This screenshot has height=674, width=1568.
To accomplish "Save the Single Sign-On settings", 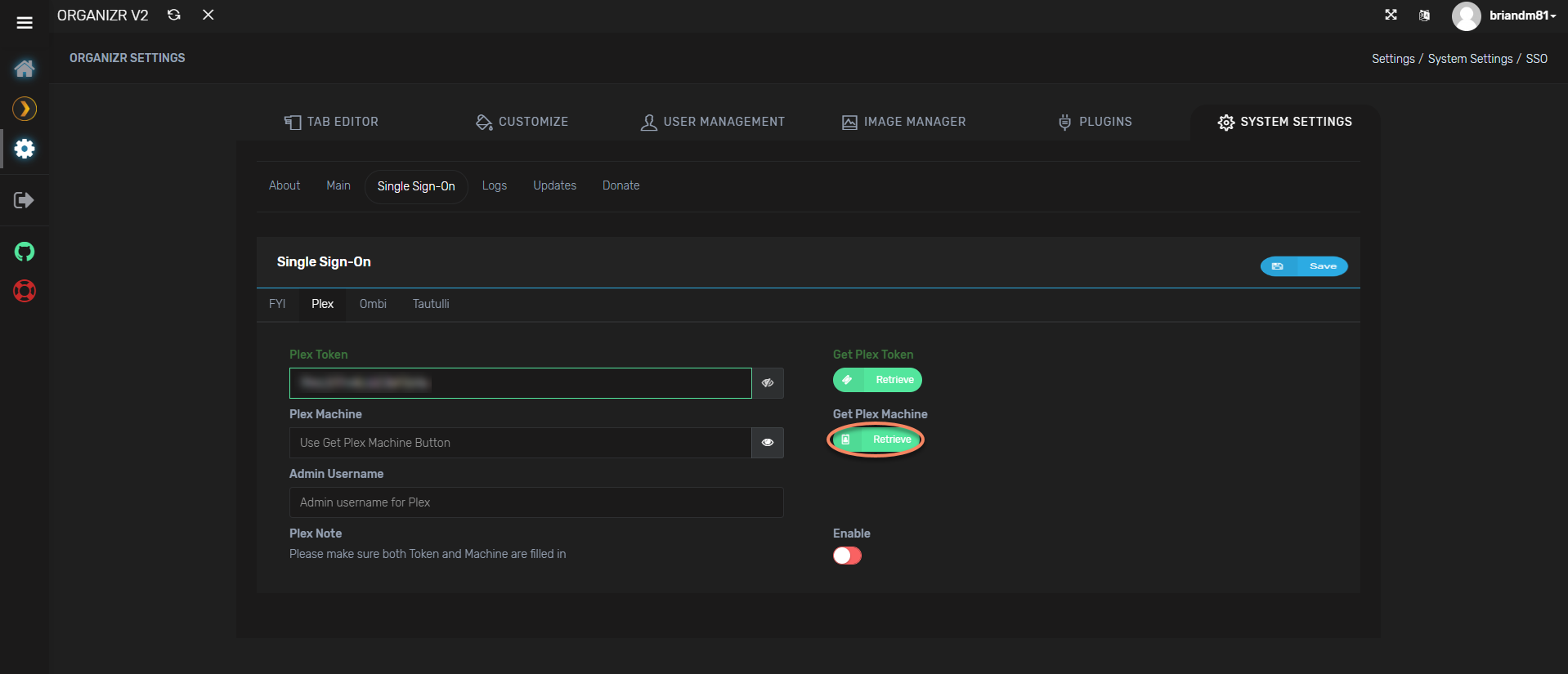I will coord(1304,266).
